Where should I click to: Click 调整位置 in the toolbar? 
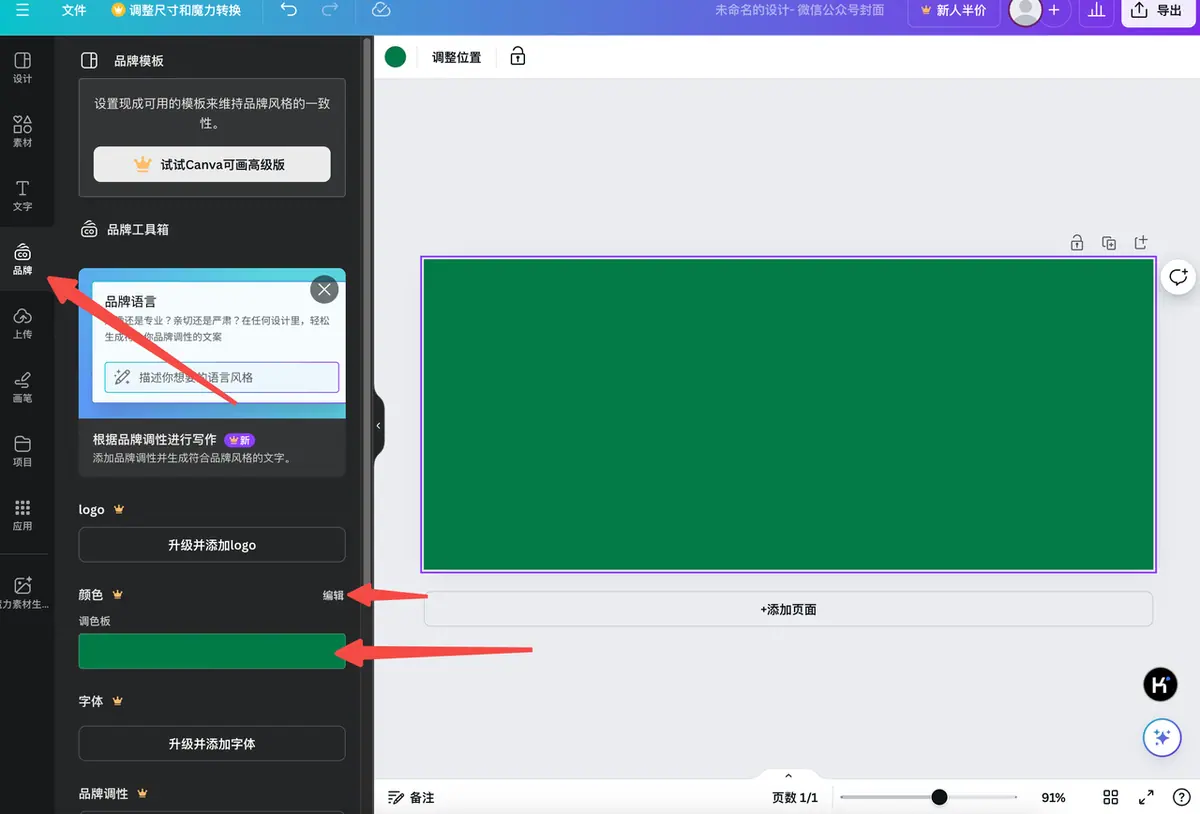point(456,58)
